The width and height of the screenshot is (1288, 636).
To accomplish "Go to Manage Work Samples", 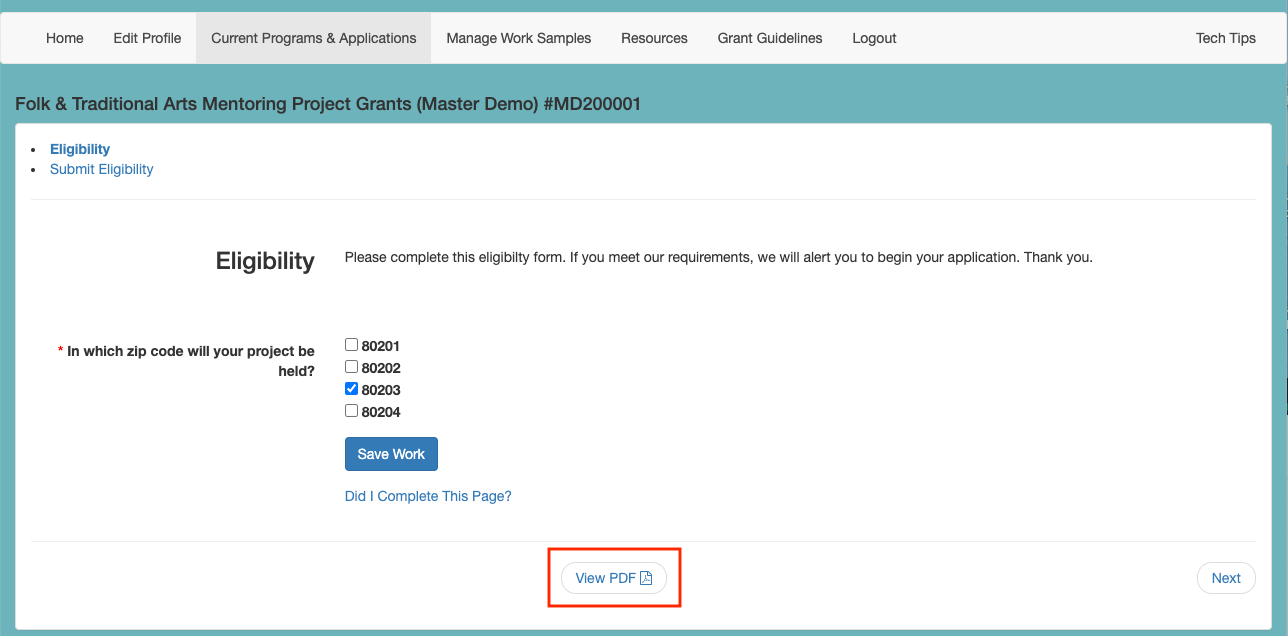I will click(x=518, y=37).
